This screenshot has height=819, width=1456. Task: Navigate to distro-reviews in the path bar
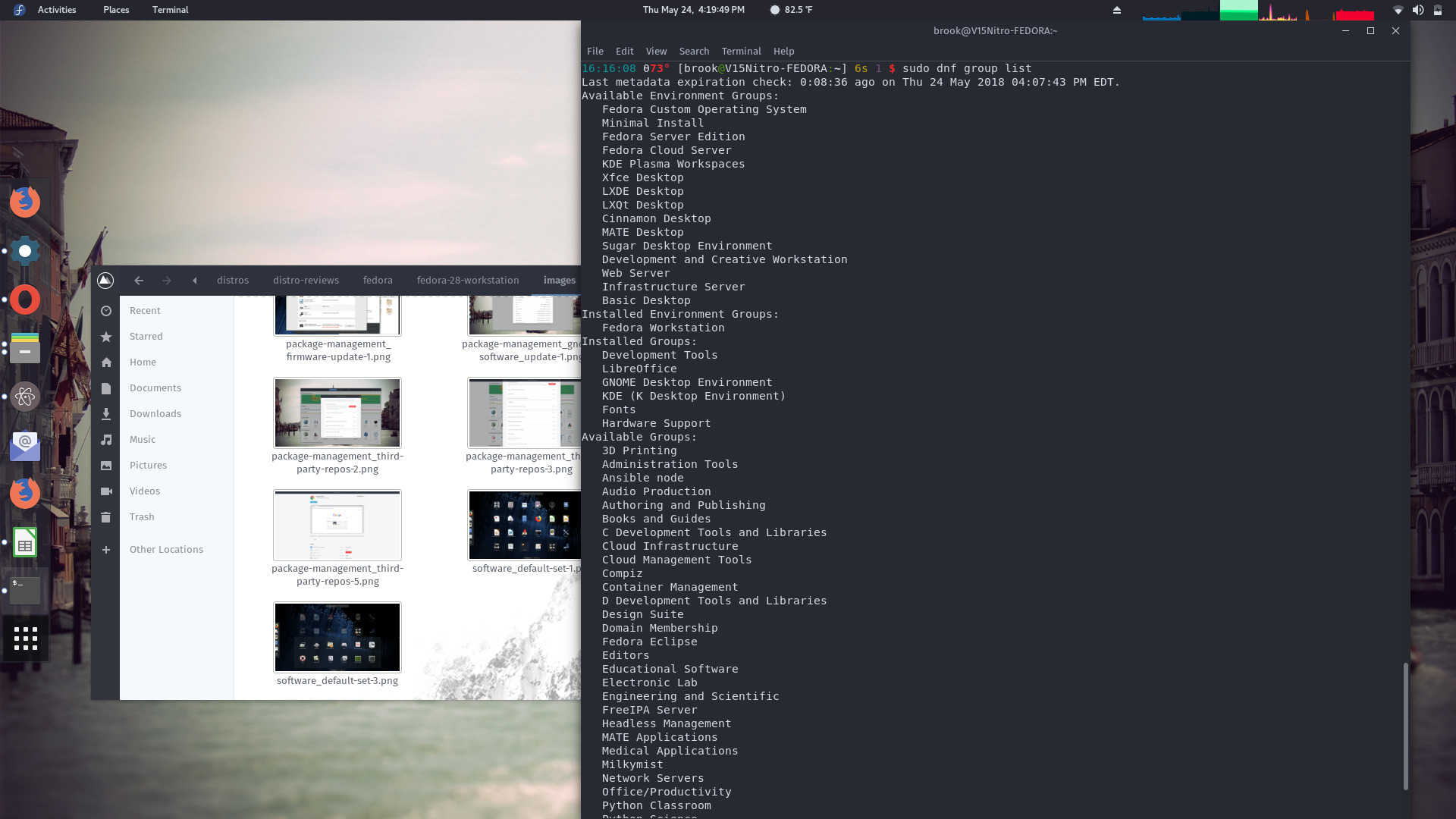(306, 281)
